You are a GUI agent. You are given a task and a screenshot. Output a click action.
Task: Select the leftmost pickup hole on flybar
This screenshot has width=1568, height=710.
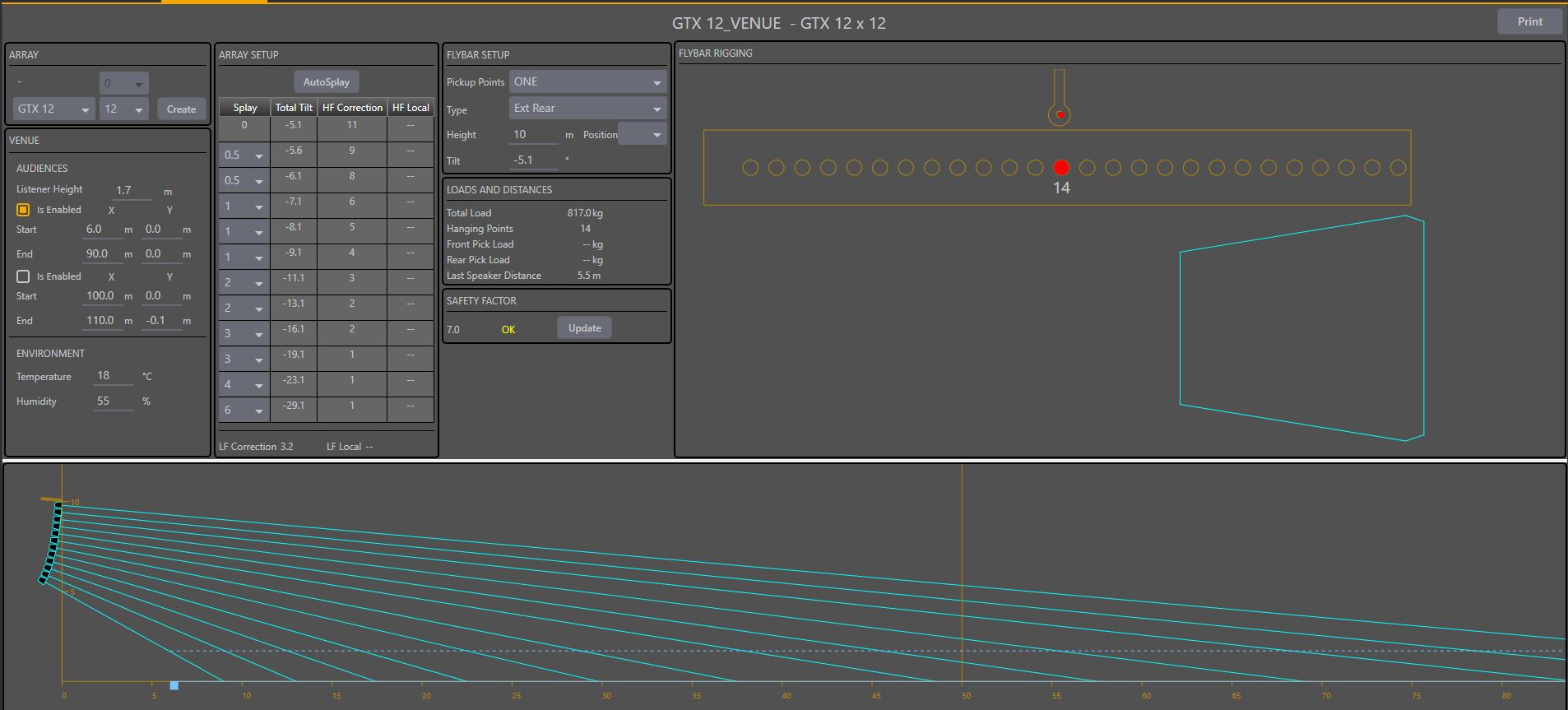click(750, 168)
